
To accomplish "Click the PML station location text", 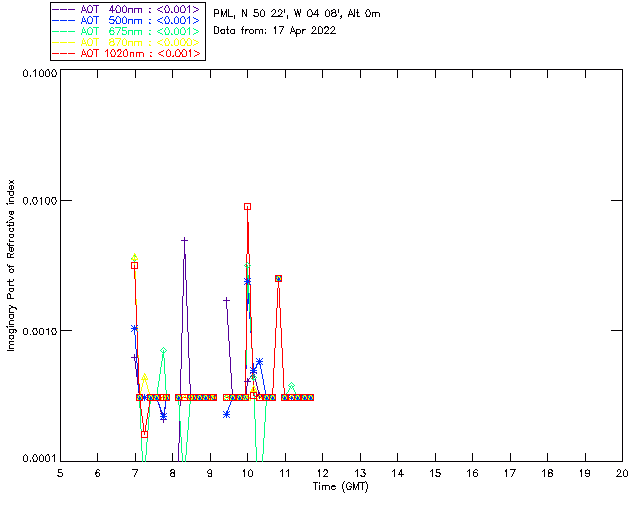I will (x=297, y=14).
